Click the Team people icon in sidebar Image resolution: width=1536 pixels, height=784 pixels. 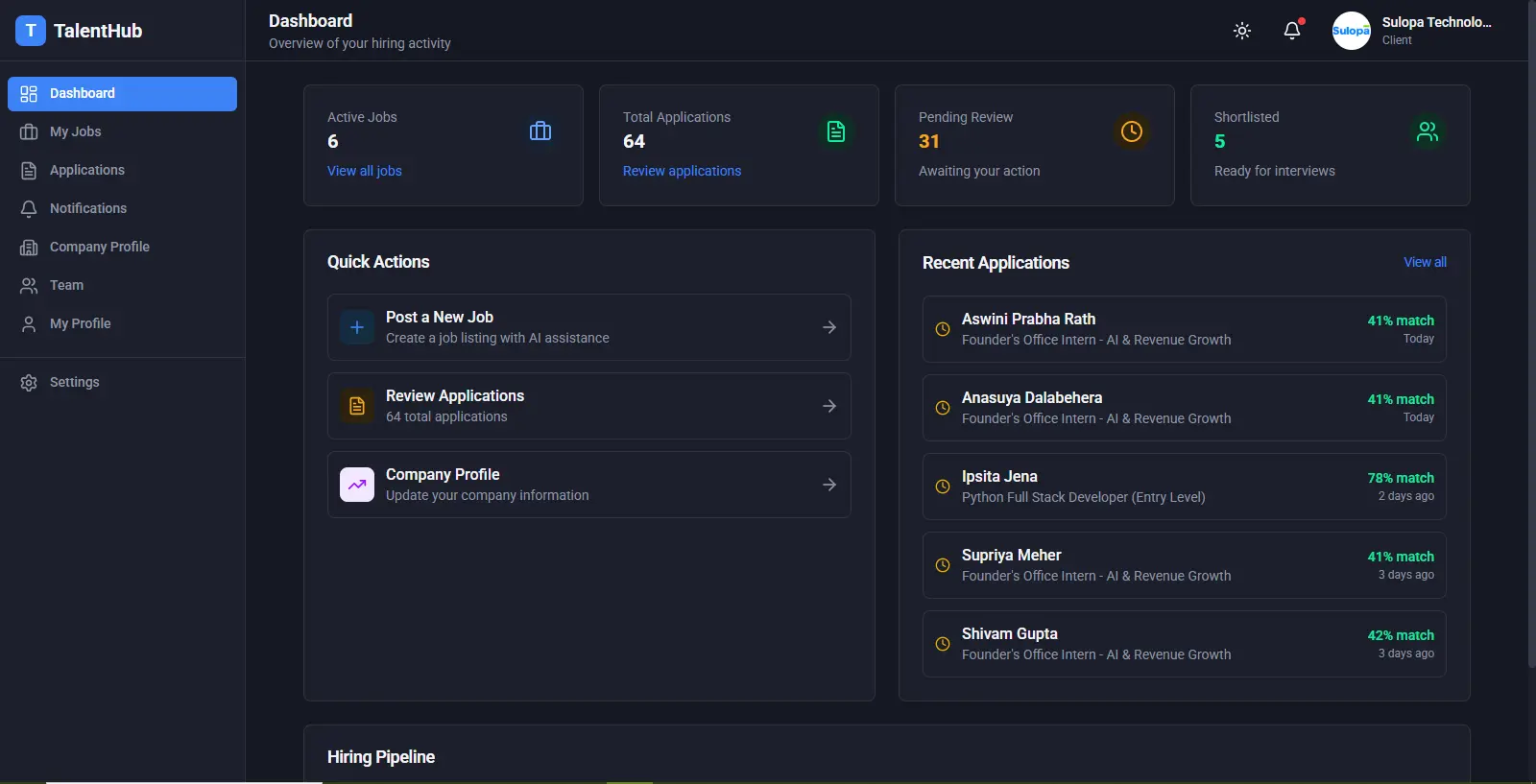29,286
